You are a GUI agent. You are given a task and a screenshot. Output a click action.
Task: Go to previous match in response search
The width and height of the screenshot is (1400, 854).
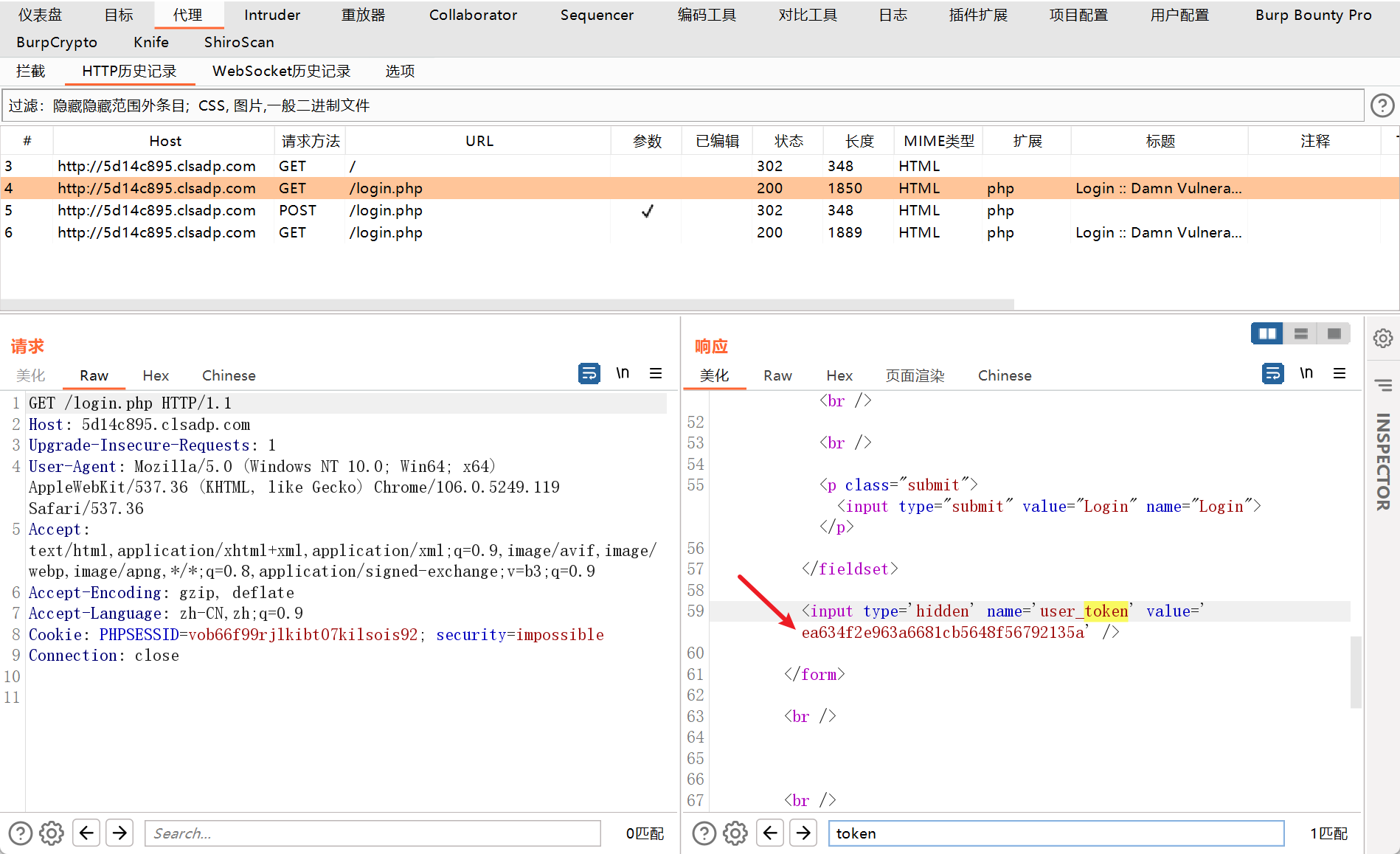click(x=770, y=833)
